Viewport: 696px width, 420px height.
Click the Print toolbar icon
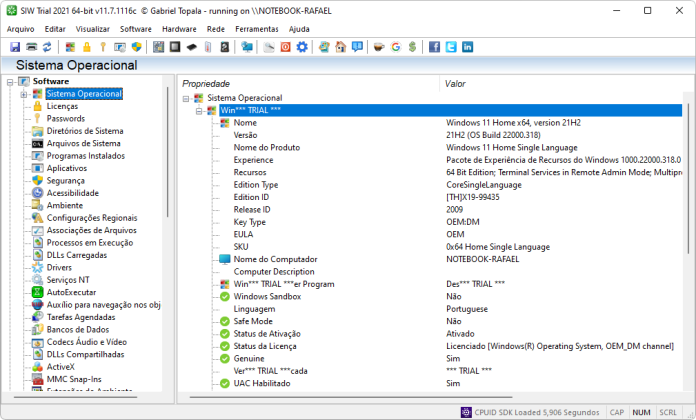(32, 47)
